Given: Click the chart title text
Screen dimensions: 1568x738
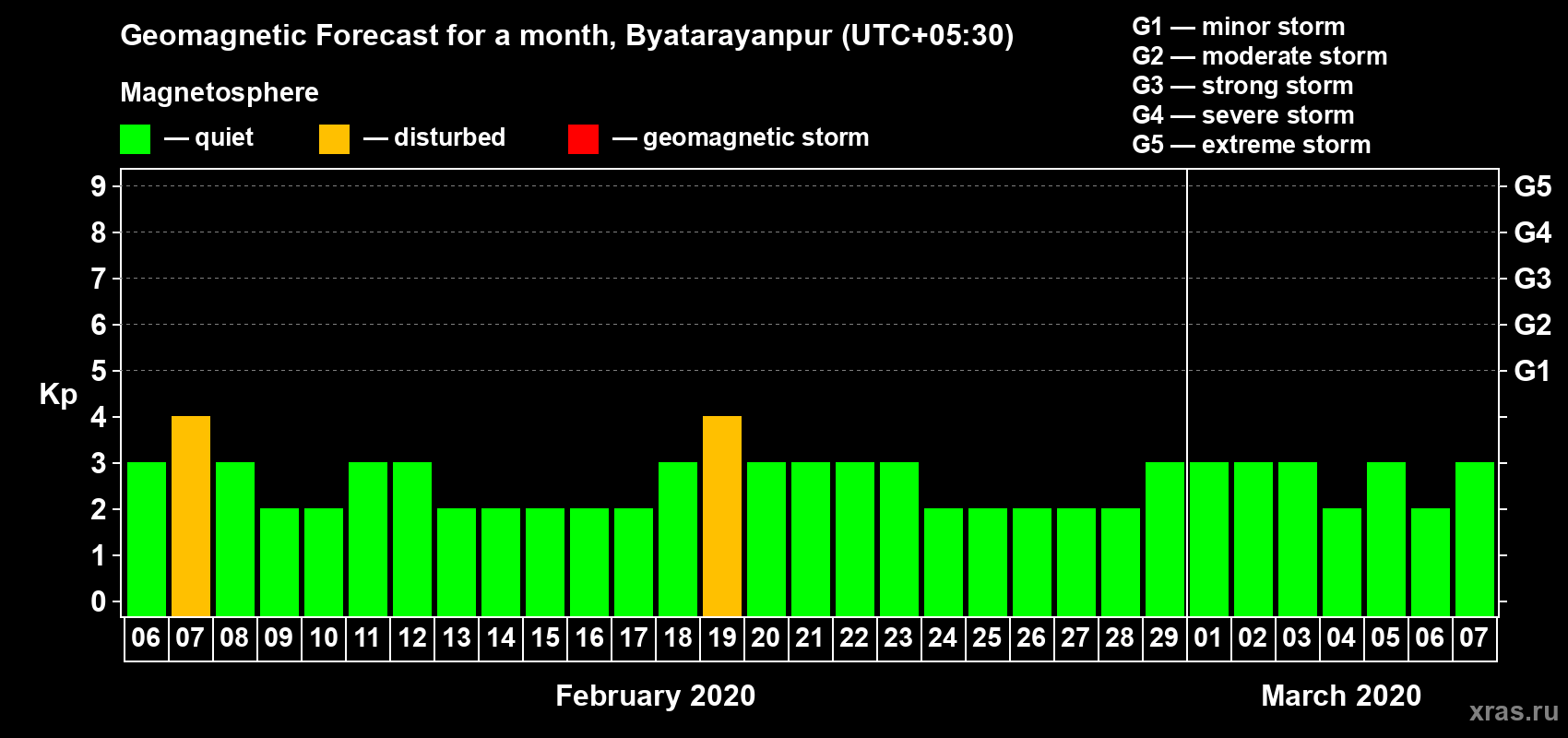Looking at the screenshot, I should click(x=566, y=36).
